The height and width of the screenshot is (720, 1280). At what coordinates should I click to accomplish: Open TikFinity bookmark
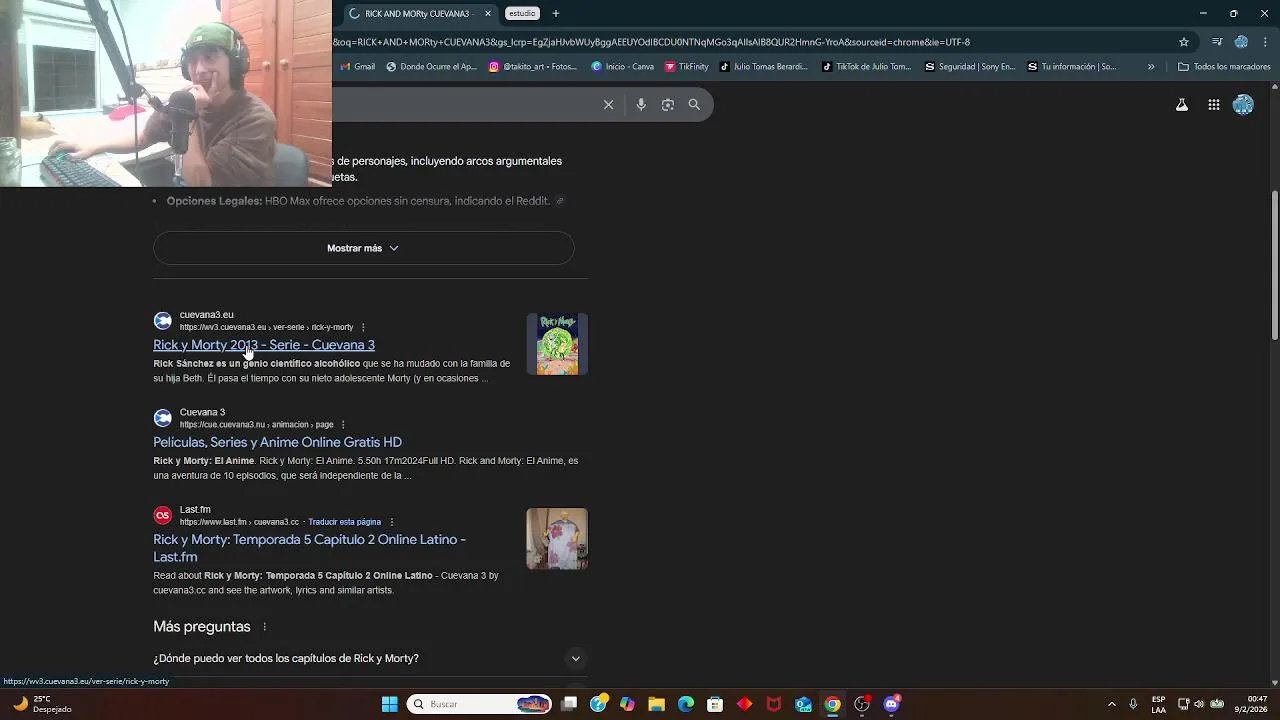click(687, 67)
